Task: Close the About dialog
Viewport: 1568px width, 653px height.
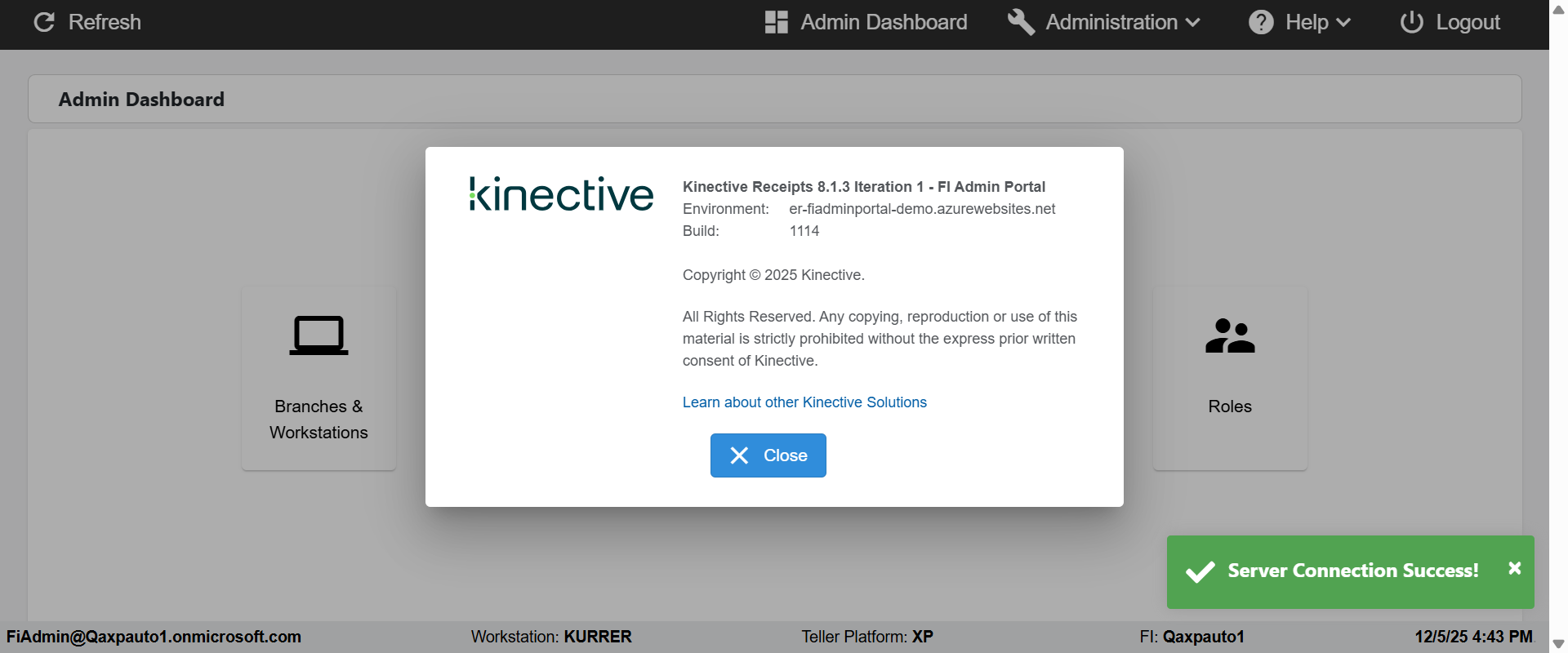Action: coord(768,455)
